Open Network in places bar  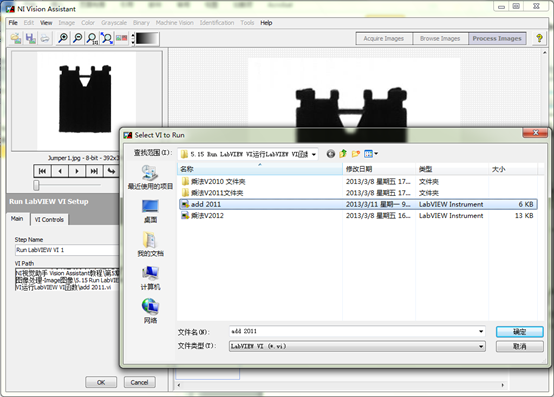coord(150,311)
